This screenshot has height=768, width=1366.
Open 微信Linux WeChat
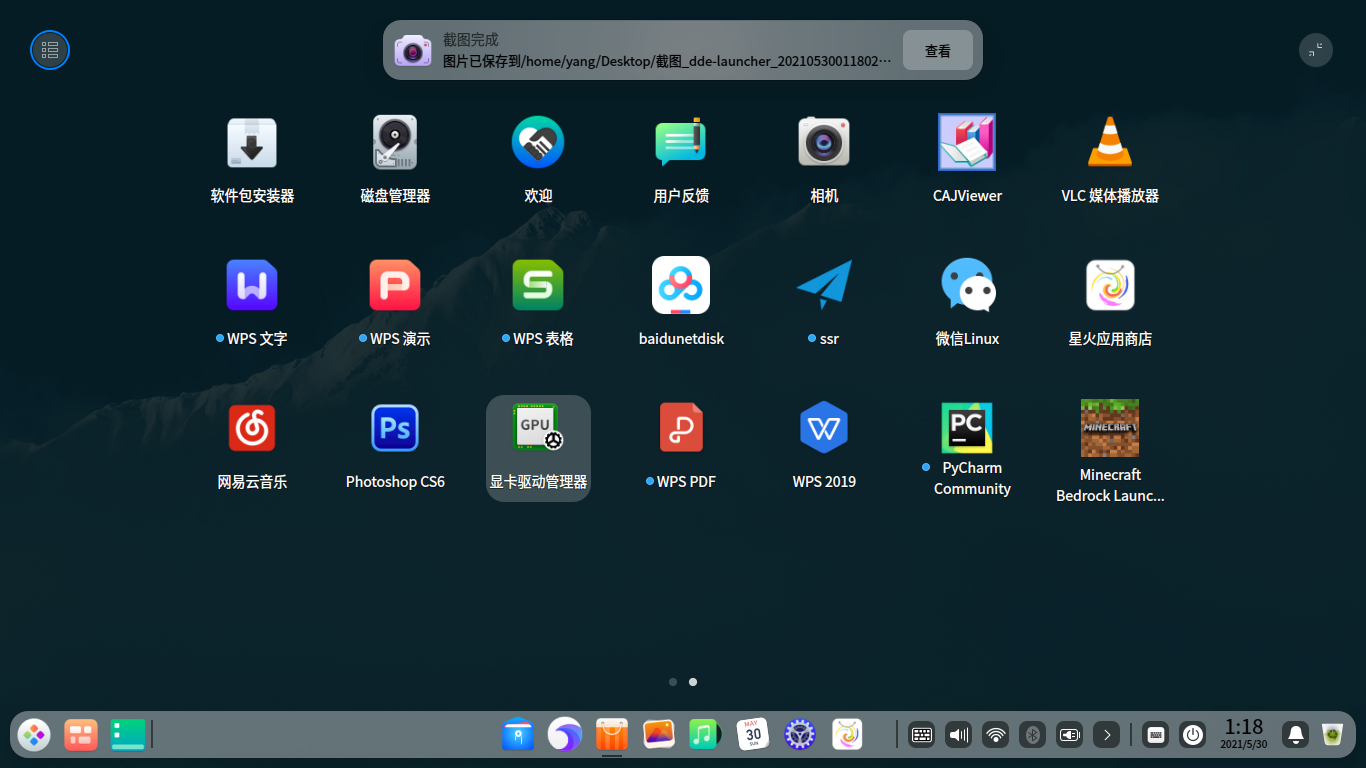[x=967, y=285]
